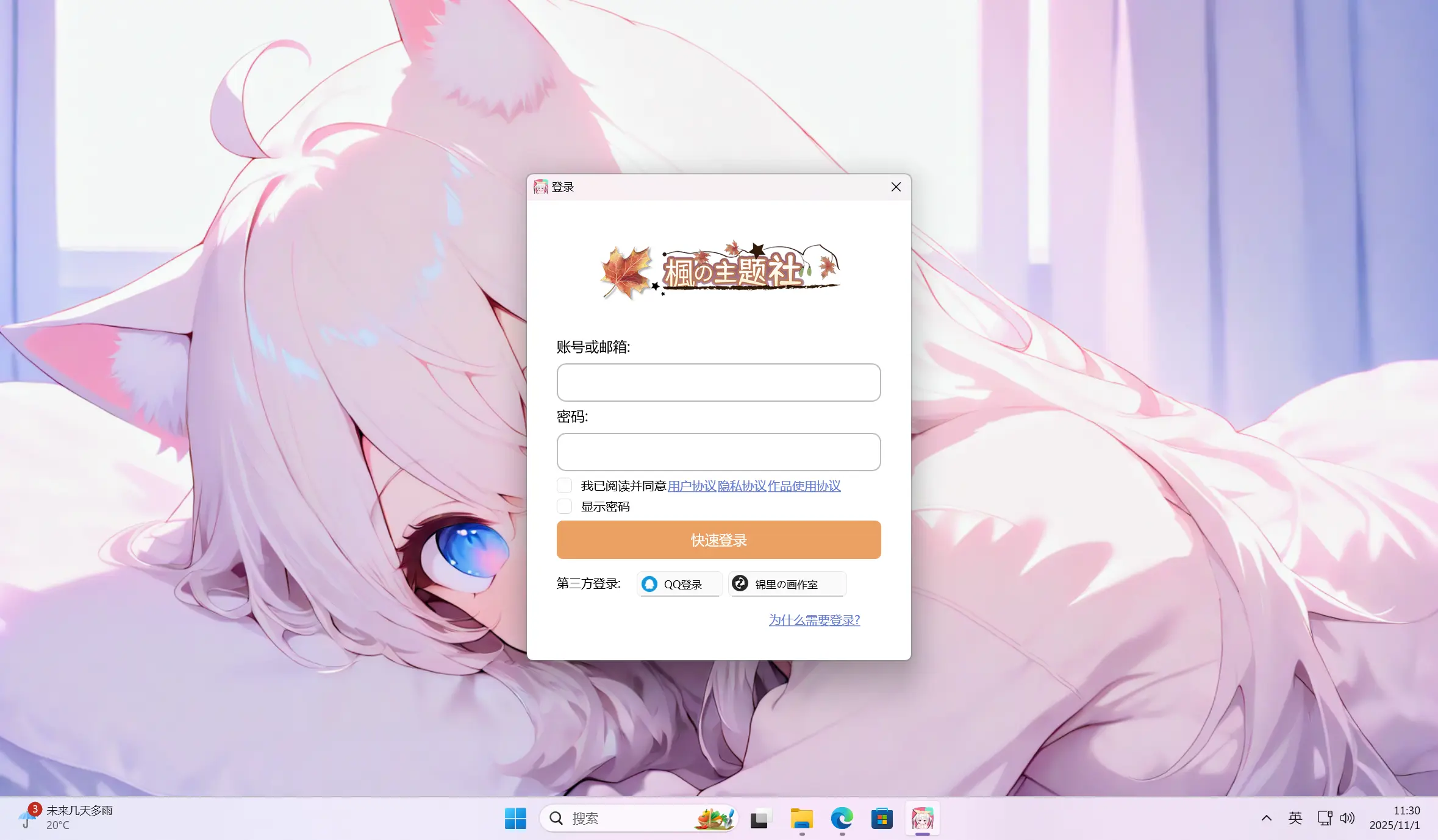Check the agreement consent checkbox

pos(564,485)
